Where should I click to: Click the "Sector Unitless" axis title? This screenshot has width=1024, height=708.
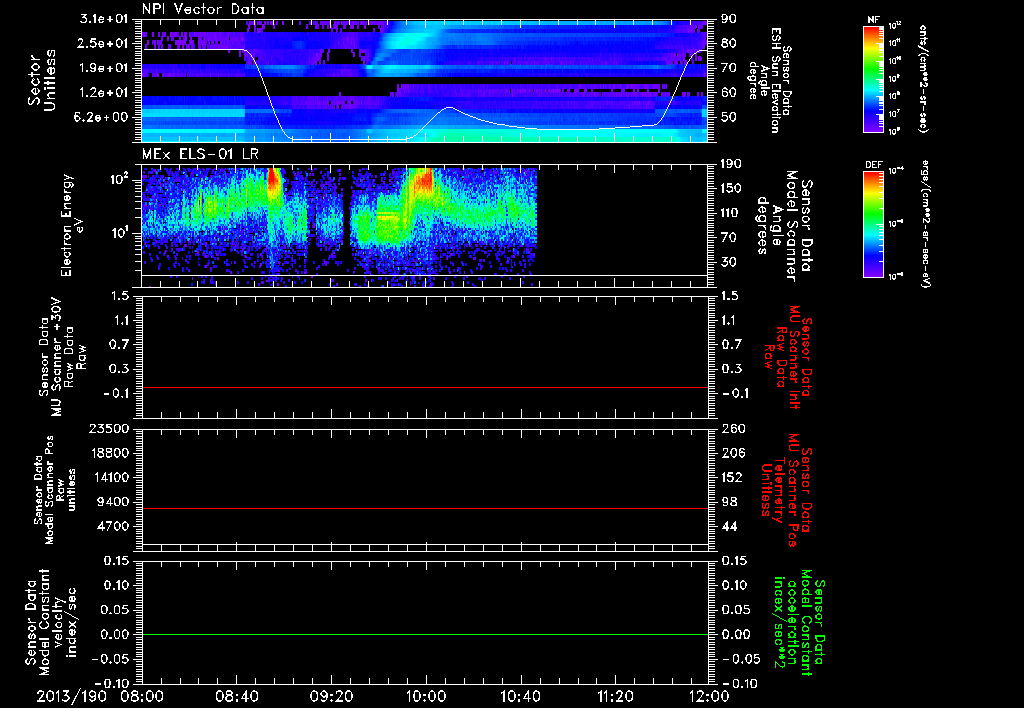41,80
